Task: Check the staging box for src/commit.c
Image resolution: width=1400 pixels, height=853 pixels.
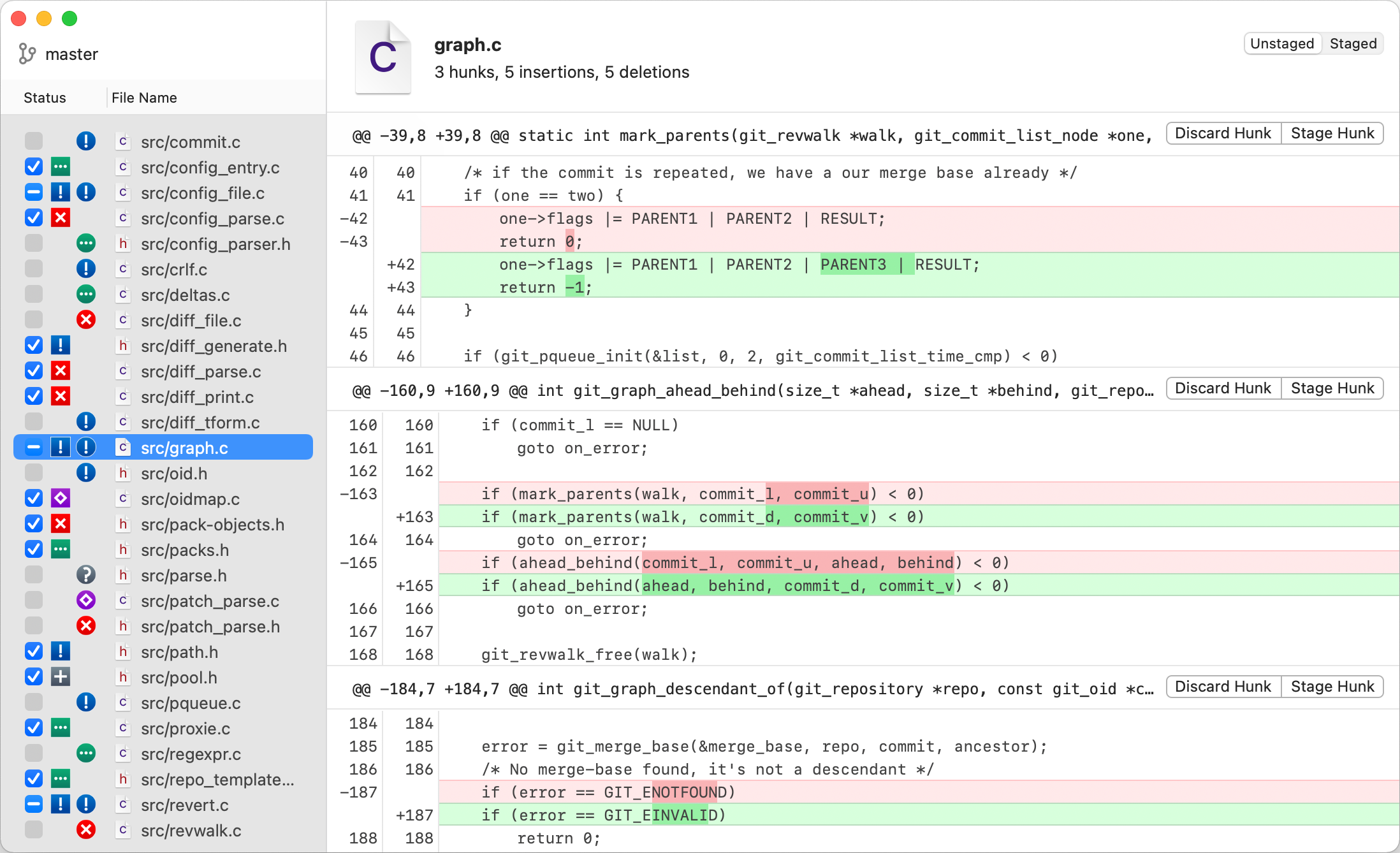Action: click(34, 142)
